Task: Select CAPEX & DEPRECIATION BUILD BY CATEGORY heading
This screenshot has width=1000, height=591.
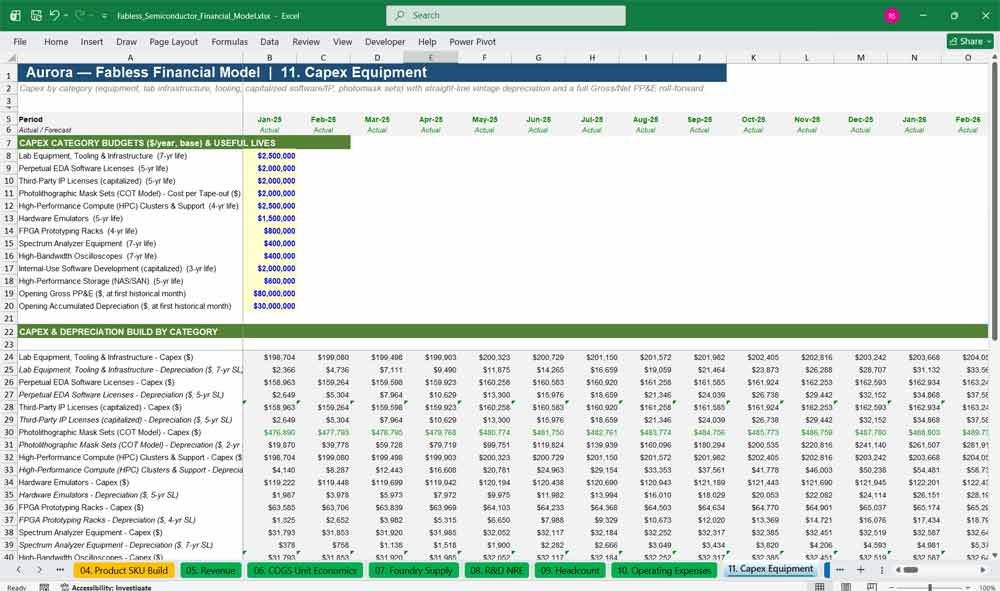Action: [119, 332]
